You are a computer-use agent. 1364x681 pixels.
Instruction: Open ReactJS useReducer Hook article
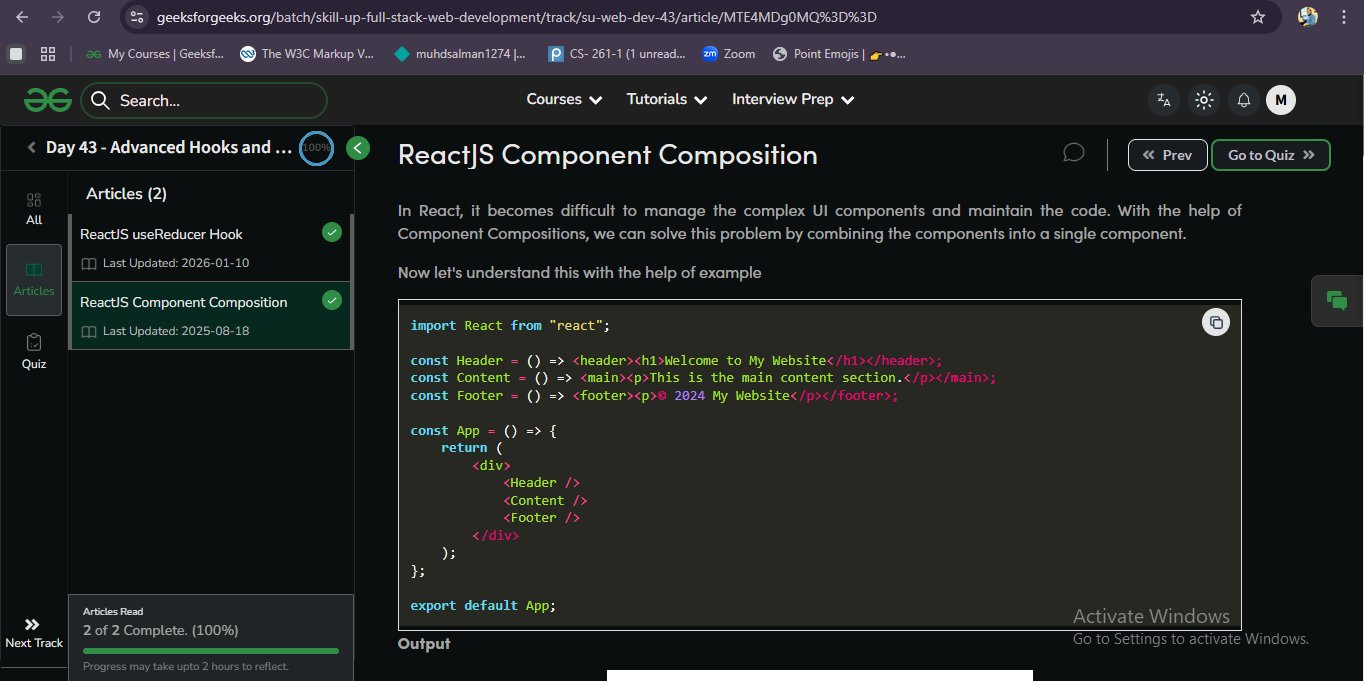pos(210,247)
